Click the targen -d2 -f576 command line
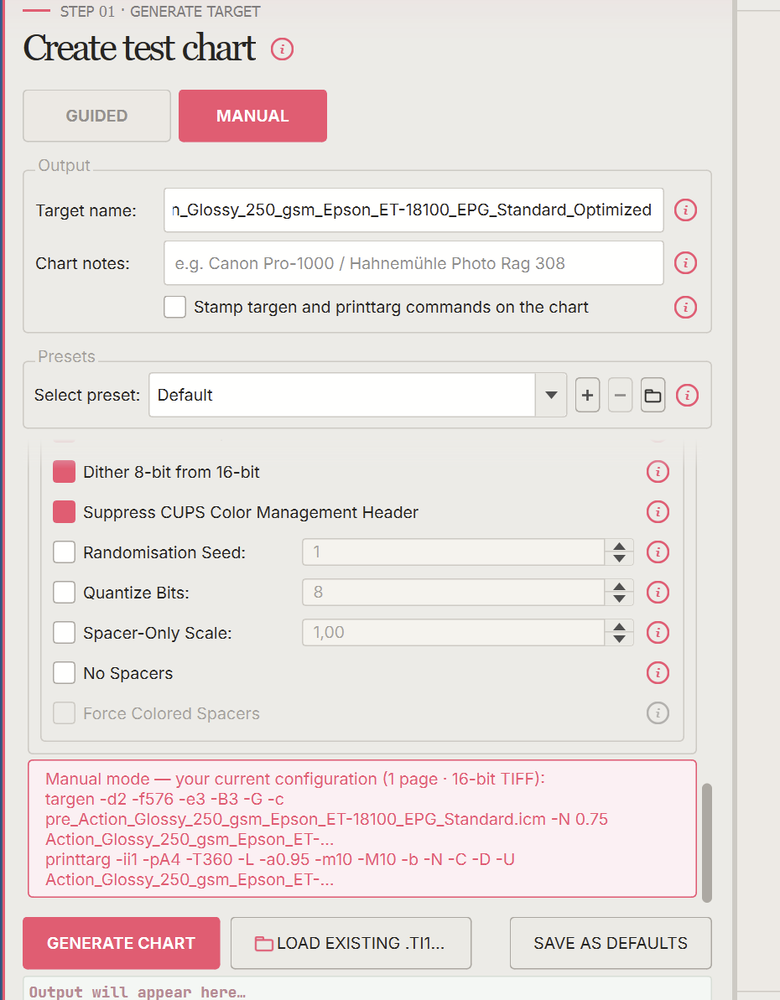 [x=165, y=799]
